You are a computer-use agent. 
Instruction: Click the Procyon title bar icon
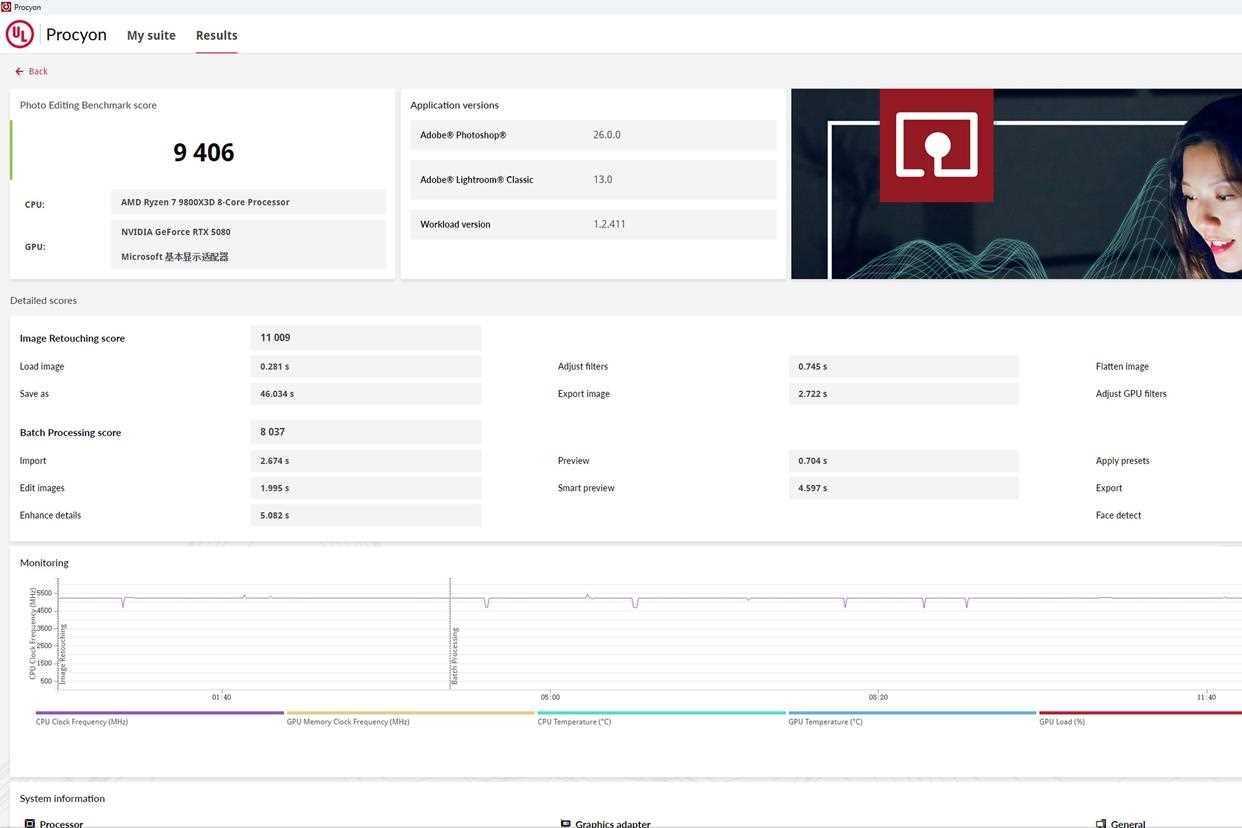point(6,7)
